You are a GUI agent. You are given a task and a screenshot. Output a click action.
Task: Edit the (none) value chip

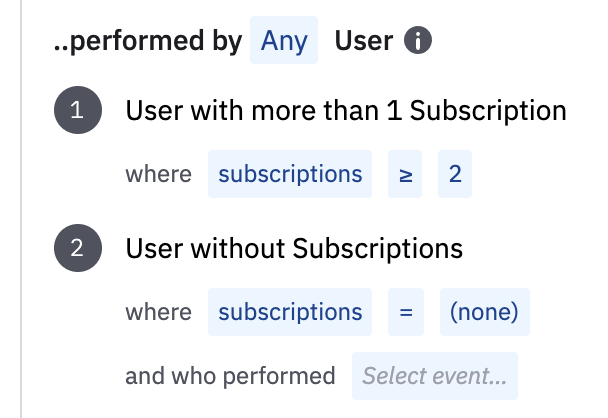click(x=484, y=312)
